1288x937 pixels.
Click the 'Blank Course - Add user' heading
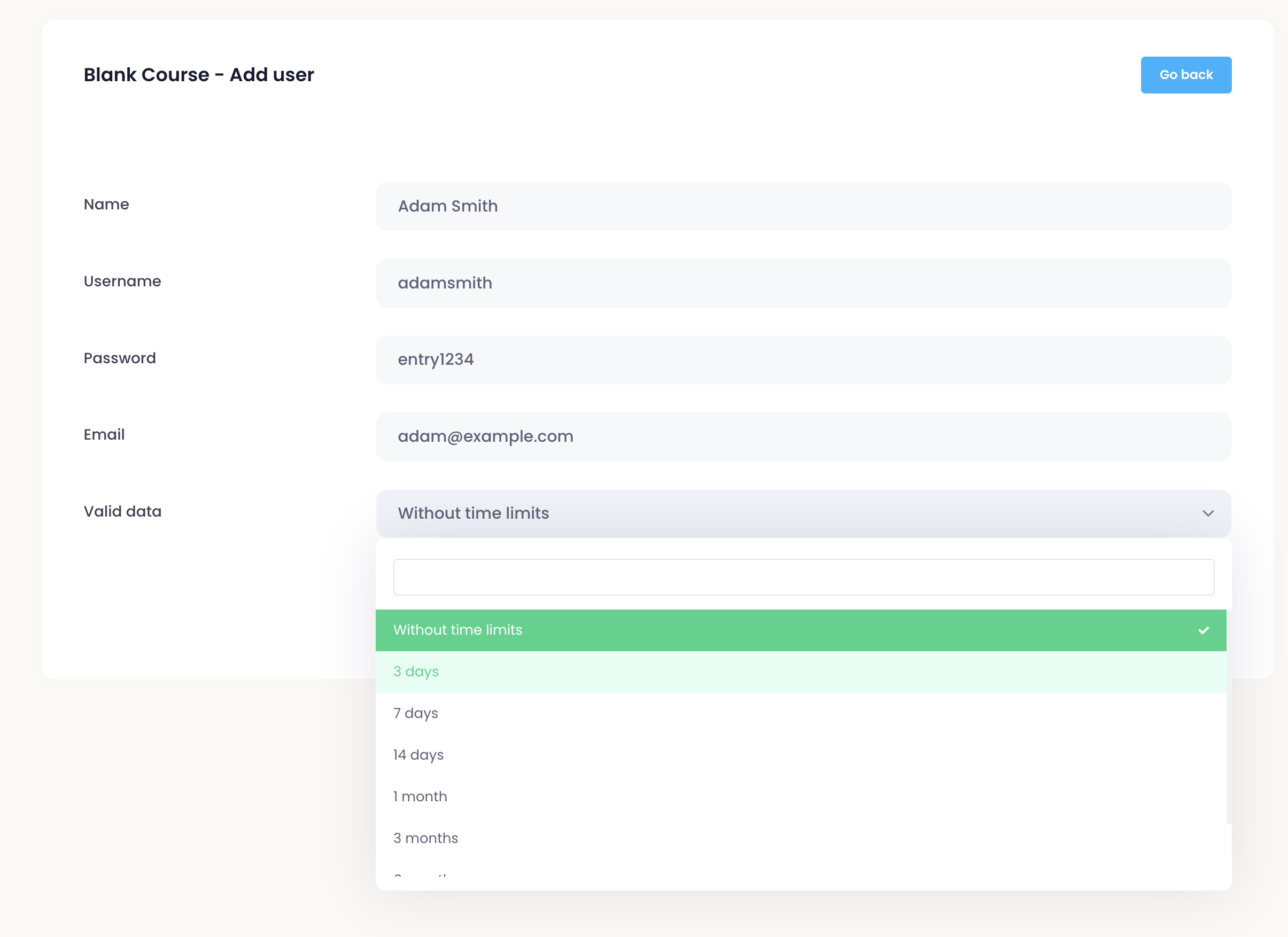199,75
